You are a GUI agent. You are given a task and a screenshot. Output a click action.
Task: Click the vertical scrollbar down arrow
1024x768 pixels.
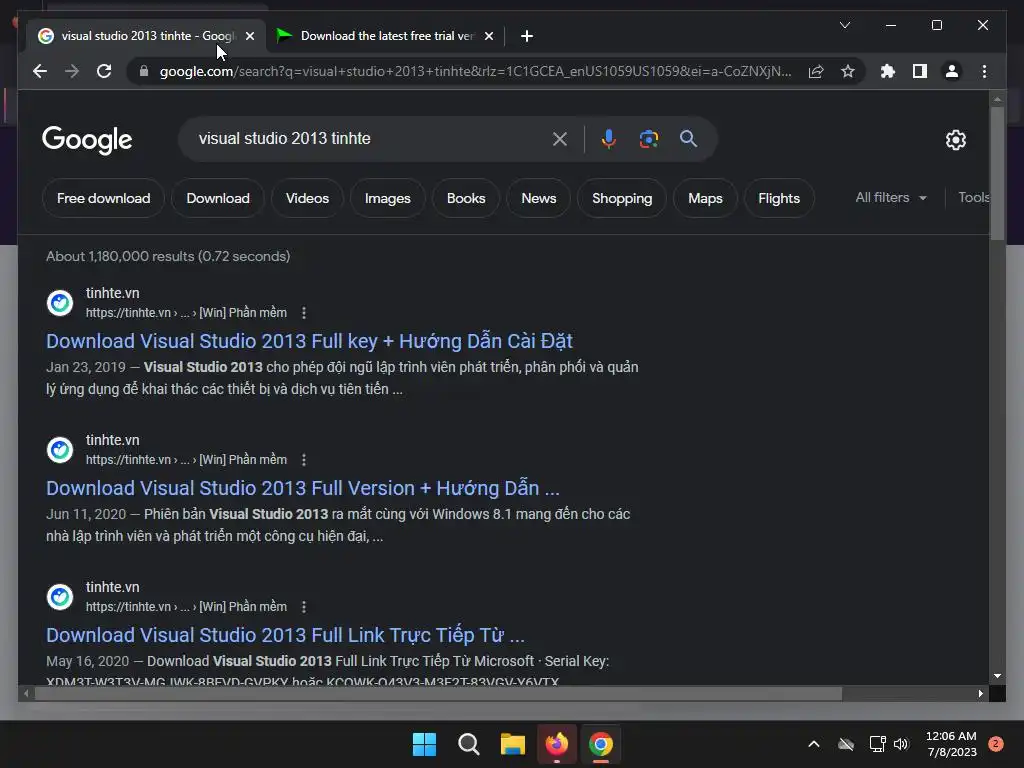coord(997,676)
